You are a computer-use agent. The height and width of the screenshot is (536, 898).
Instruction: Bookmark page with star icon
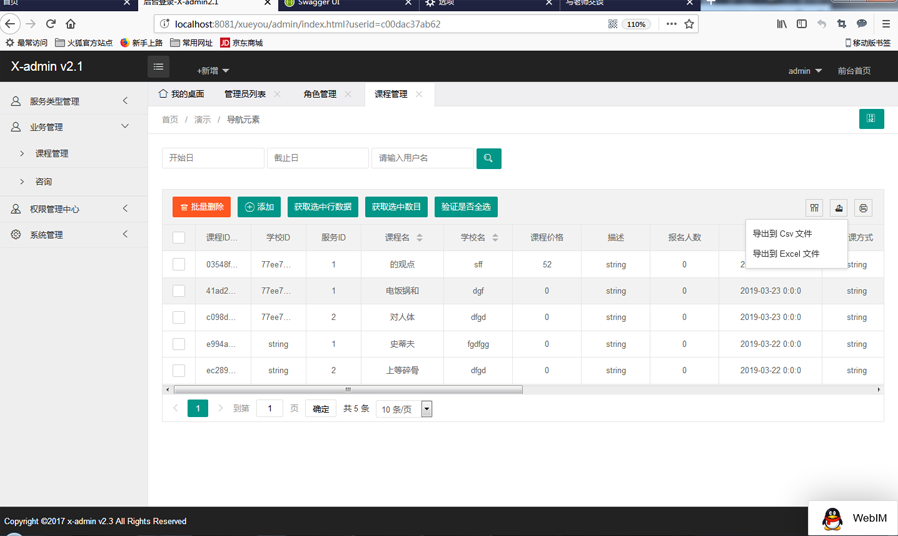click(689, 24)
